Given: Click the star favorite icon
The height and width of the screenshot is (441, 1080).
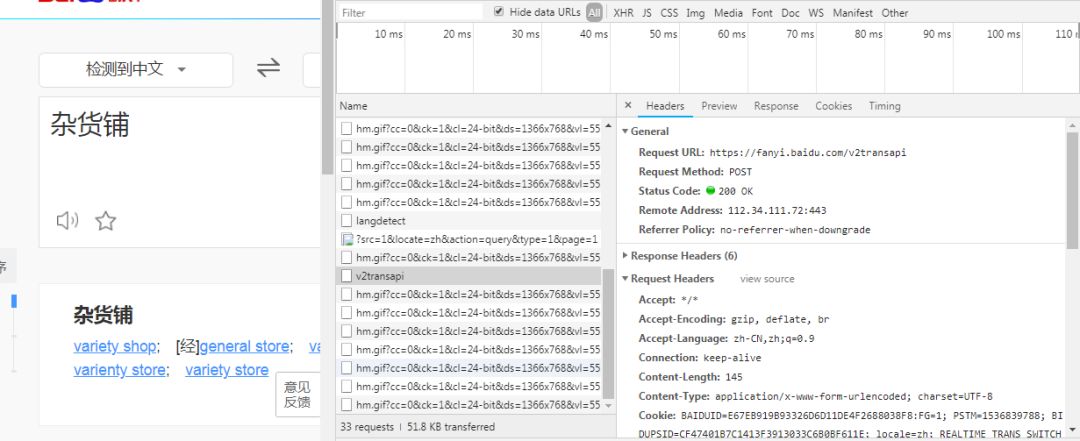Looking at the screenshot, I should click(x=105, y=221).
